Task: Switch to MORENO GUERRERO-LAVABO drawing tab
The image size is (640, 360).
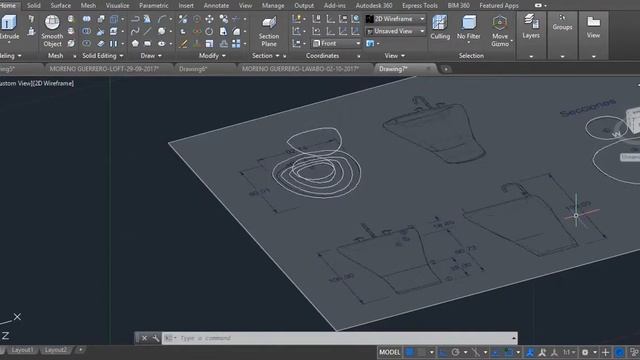Action: coord(300,69)
